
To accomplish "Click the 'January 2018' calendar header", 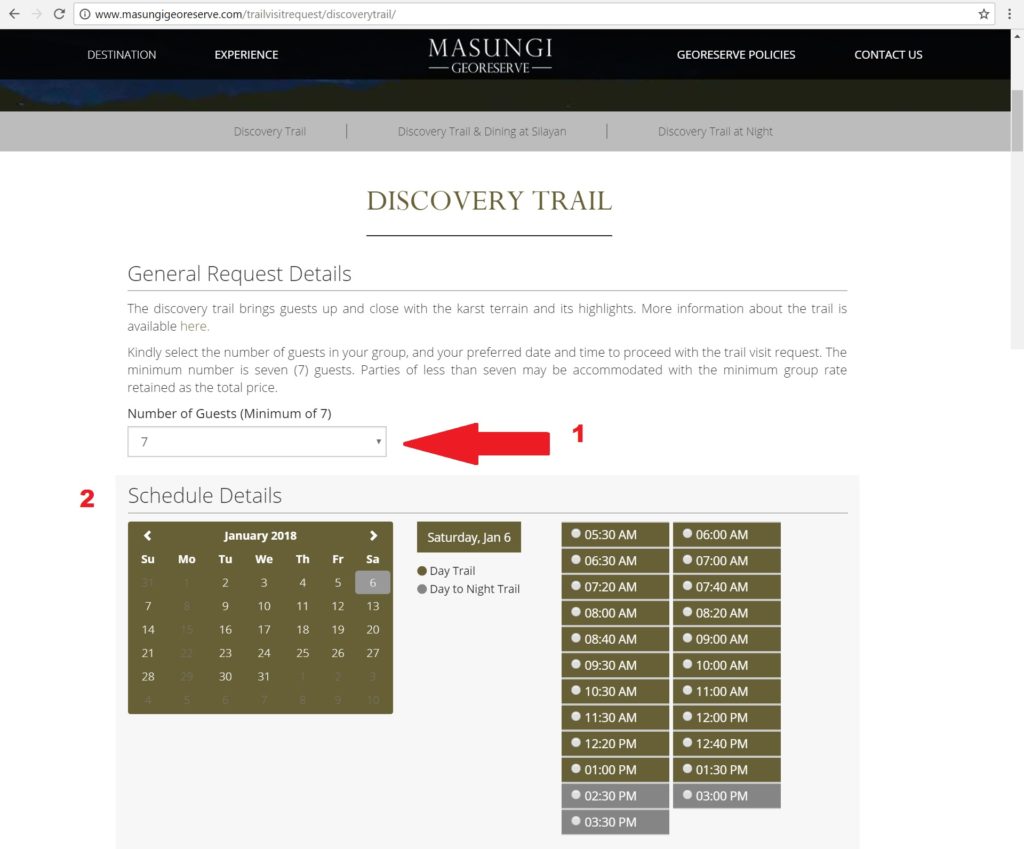I will (x=260, y=536).
